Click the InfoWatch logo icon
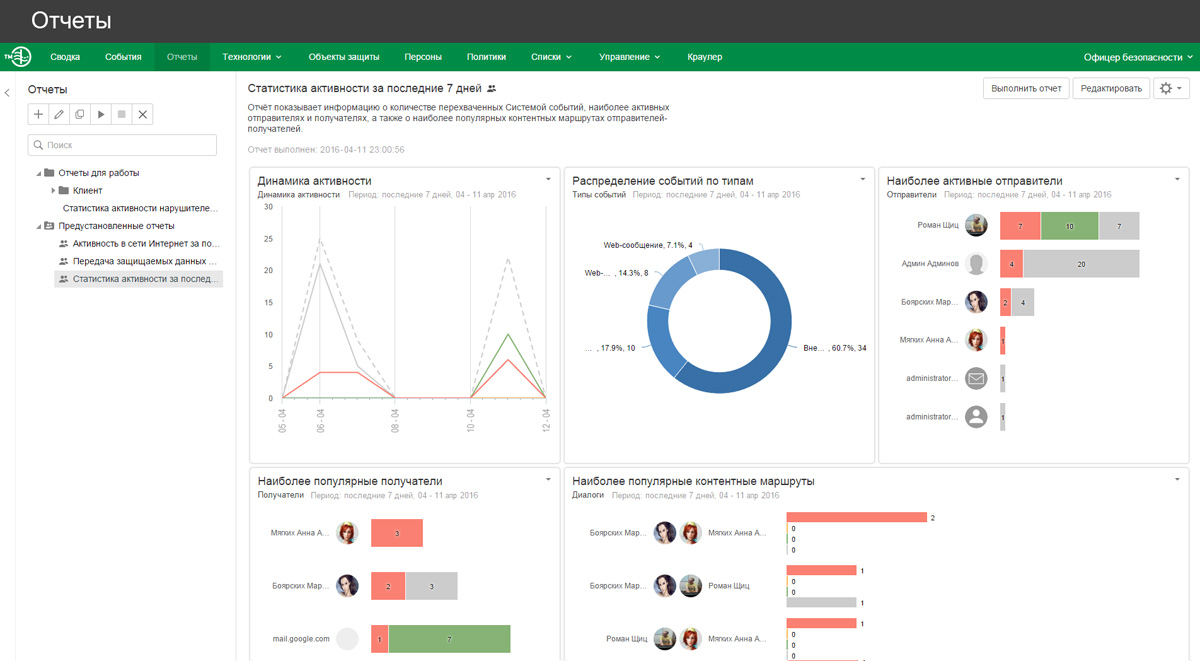The height and width of the screenshot is (661, 1200). pyautogui.click(x=18, y=57)
